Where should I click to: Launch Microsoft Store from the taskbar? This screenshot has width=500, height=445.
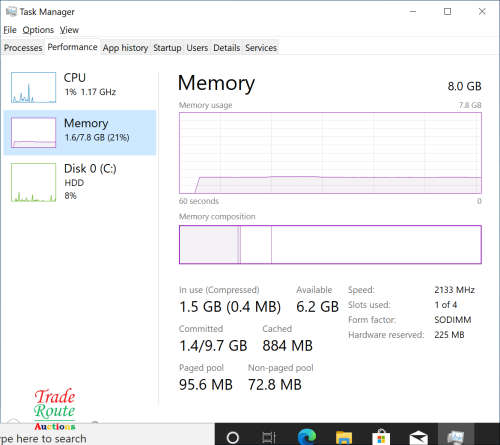click(x=381, y=436)
